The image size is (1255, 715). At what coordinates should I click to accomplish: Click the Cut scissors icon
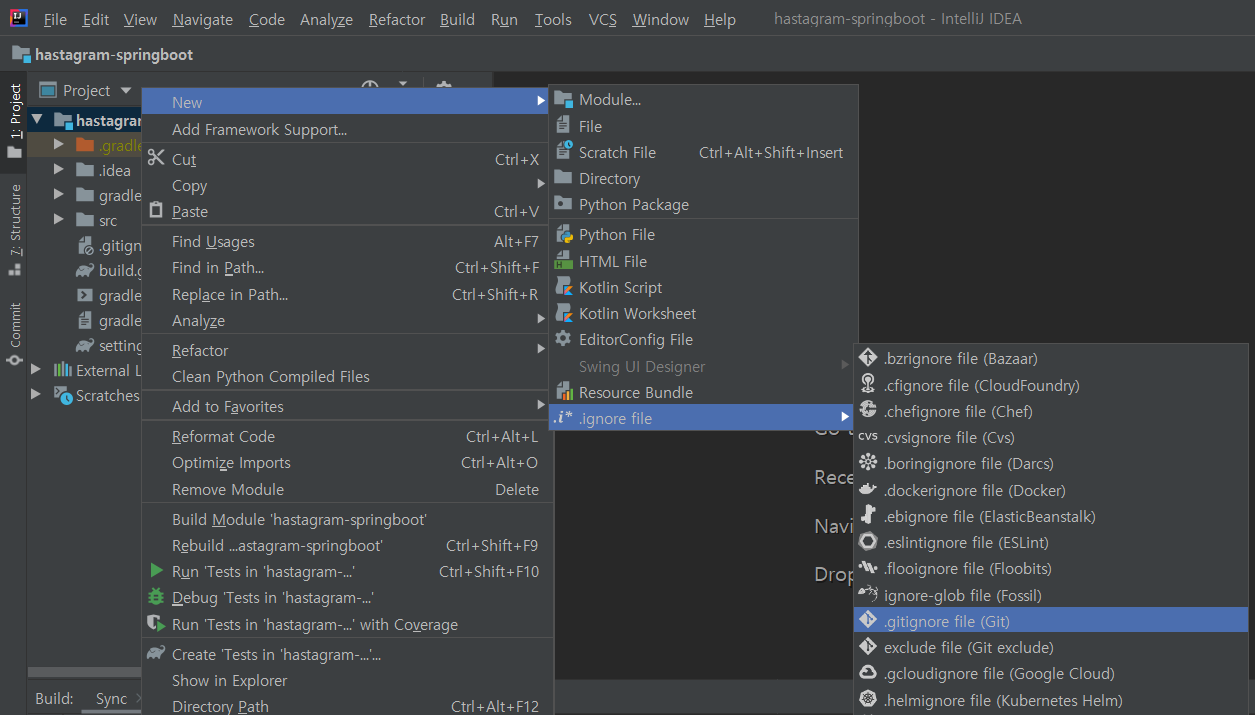155,158
